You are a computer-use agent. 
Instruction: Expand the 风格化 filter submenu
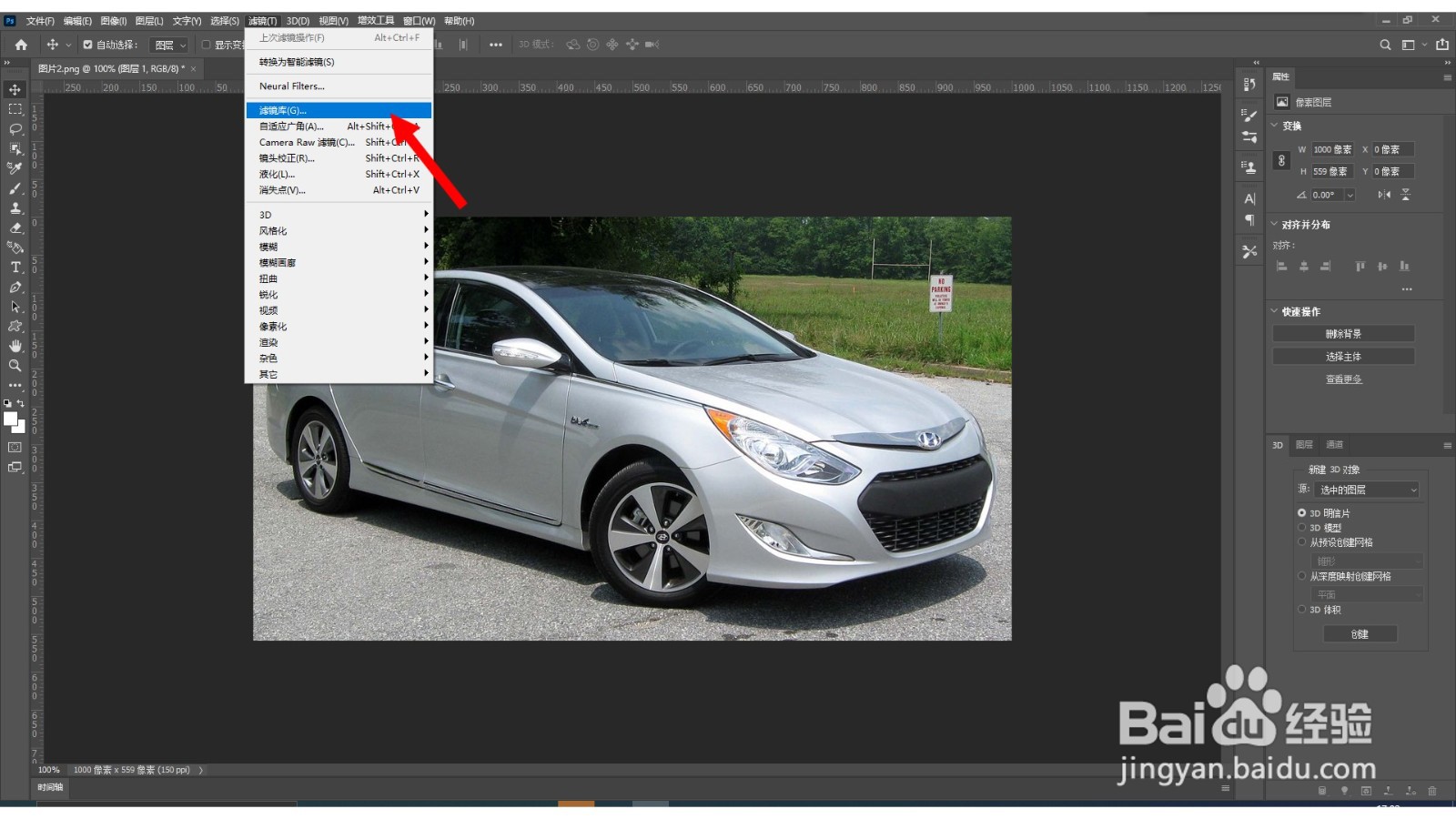(x=339, y=231)
